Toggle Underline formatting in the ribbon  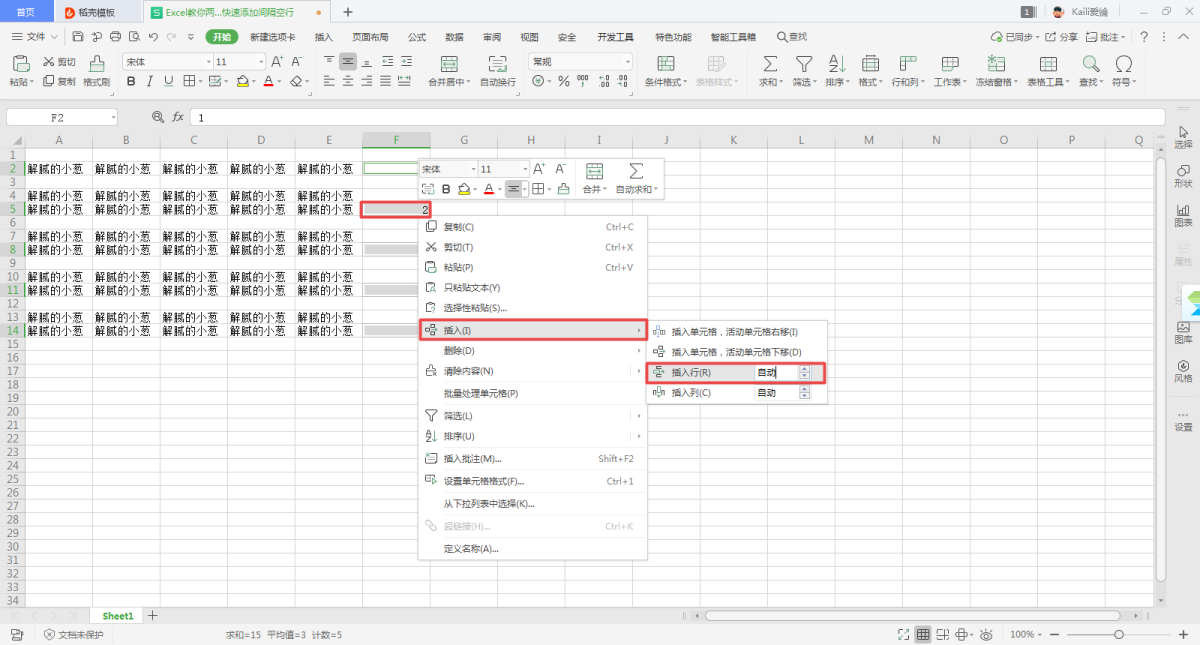pyautogui.click(x=168, y=81)
